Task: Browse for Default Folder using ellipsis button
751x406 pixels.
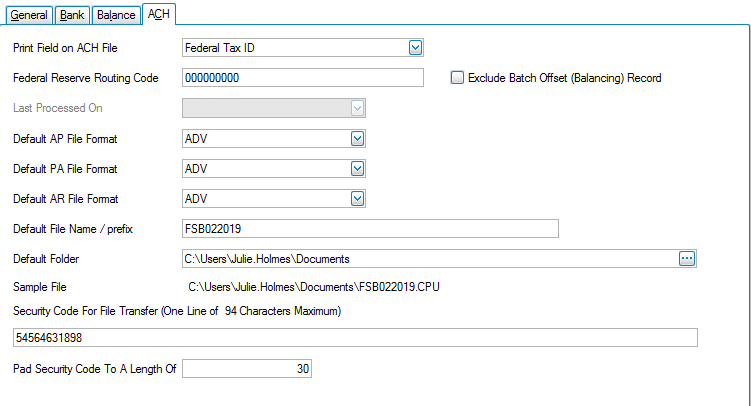Action: pos(686,259)
